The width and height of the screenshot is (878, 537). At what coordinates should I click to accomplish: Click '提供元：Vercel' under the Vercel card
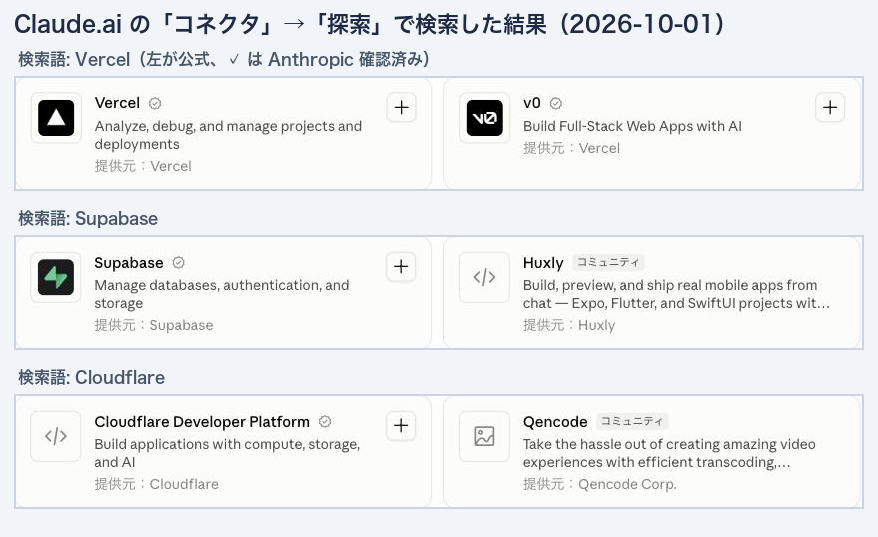(143, 166)
